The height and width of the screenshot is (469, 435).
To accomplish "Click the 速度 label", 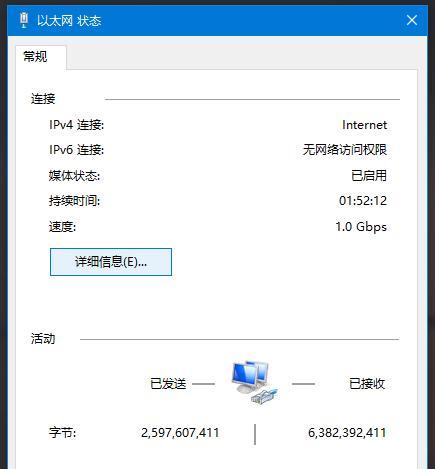I will coord(62,227).
